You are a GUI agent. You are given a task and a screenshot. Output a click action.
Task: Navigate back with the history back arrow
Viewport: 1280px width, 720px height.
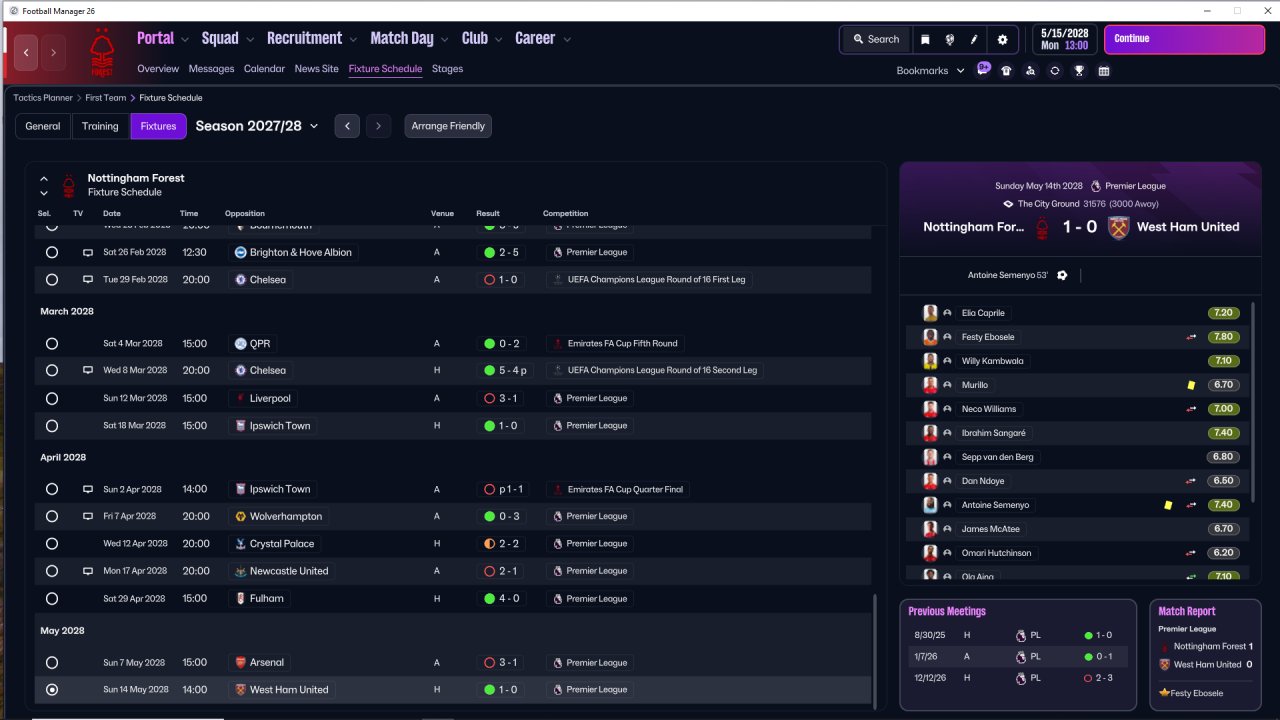[26, 52]
